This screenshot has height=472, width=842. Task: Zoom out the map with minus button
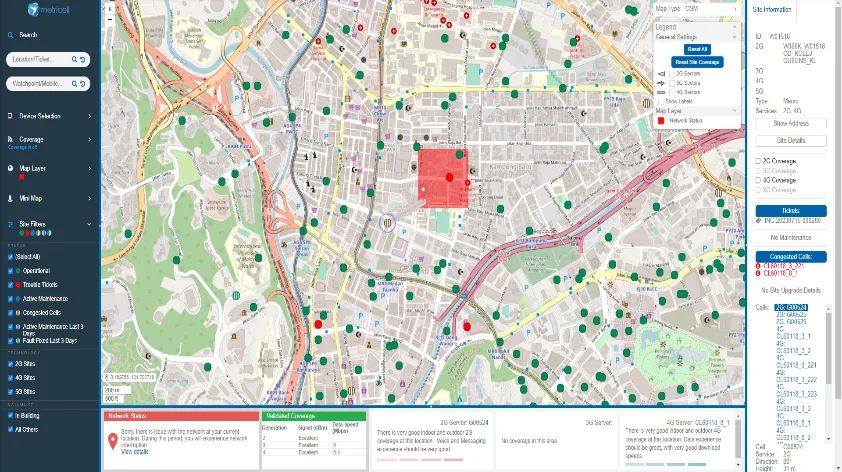click(x=110, y=19)
